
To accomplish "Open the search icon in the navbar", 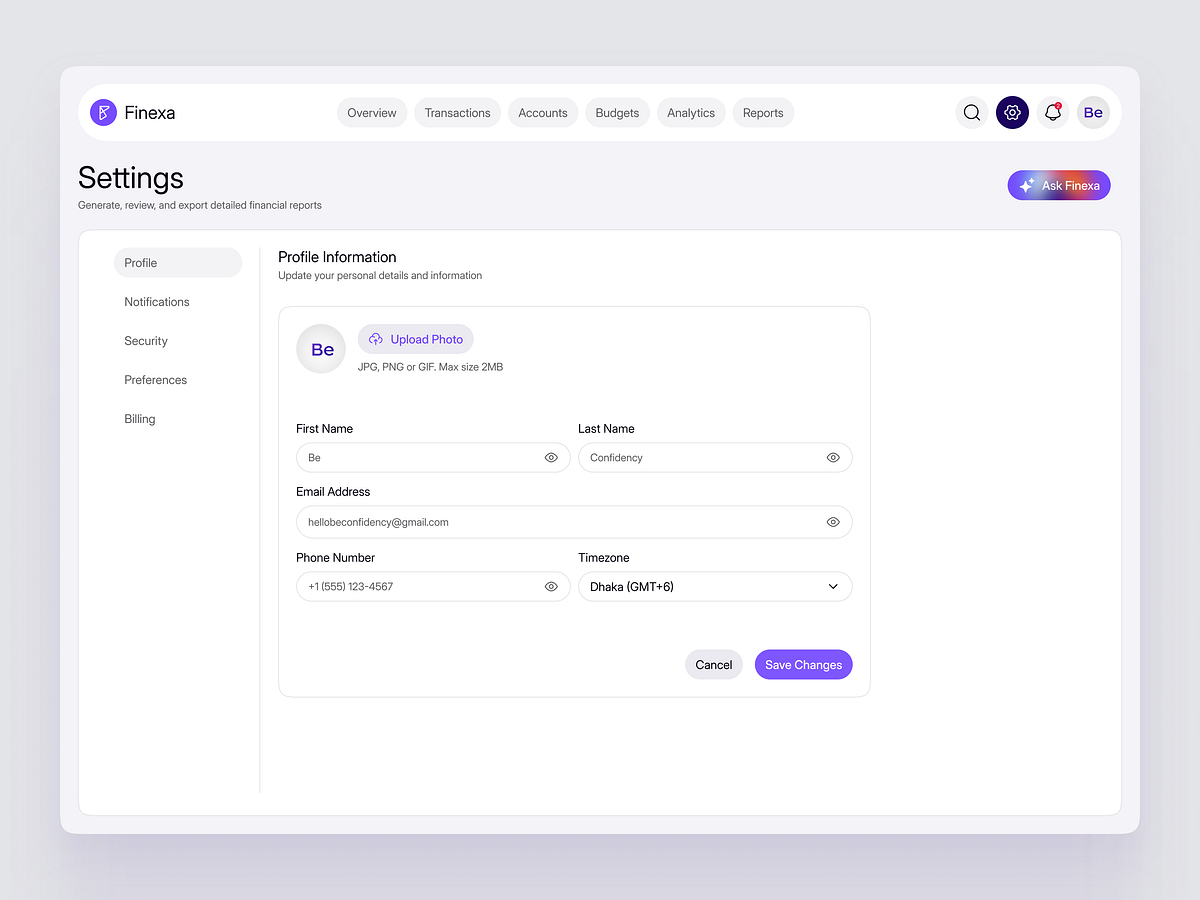I will [x=971, y=112].
